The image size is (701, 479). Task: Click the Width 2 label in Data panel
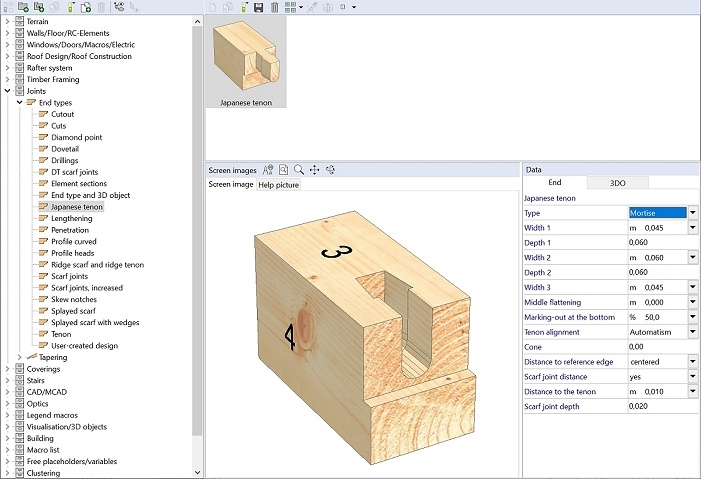pyautogui.click(x=537, y=258)
